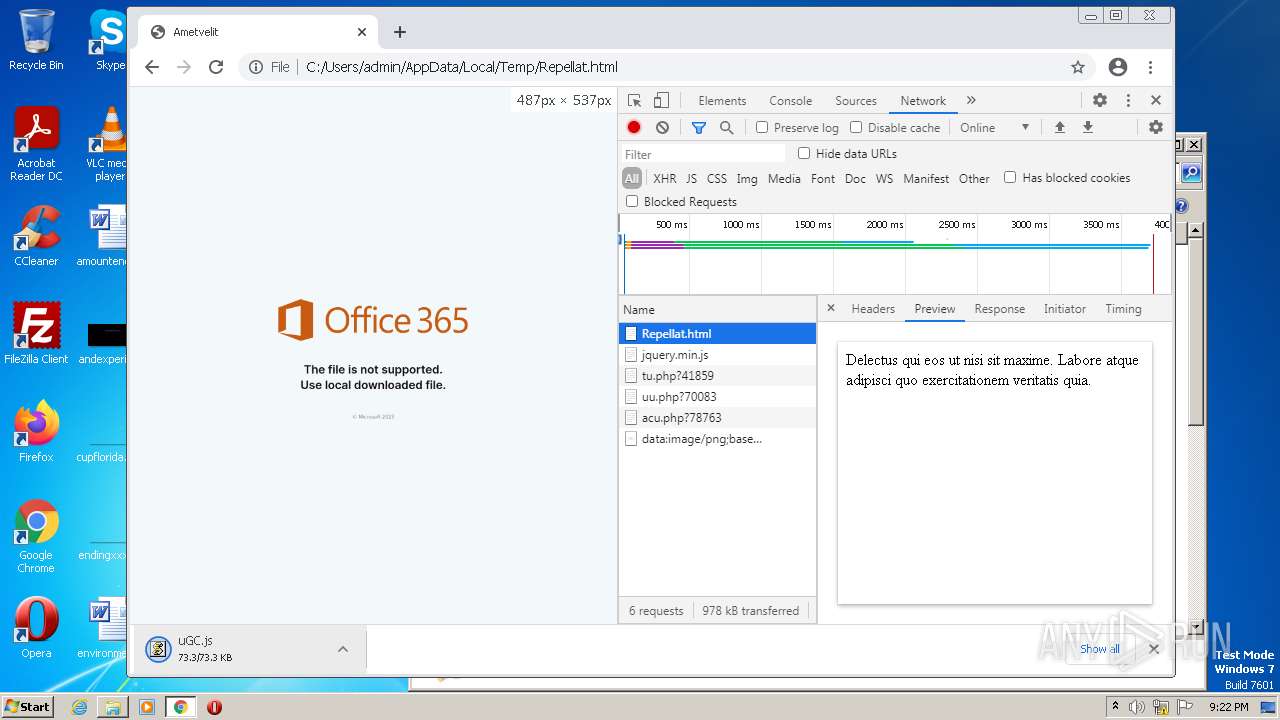This screenshot has height=720, width=1280.
Task: Launch Firefox from desktop
Action: point(36,432)
